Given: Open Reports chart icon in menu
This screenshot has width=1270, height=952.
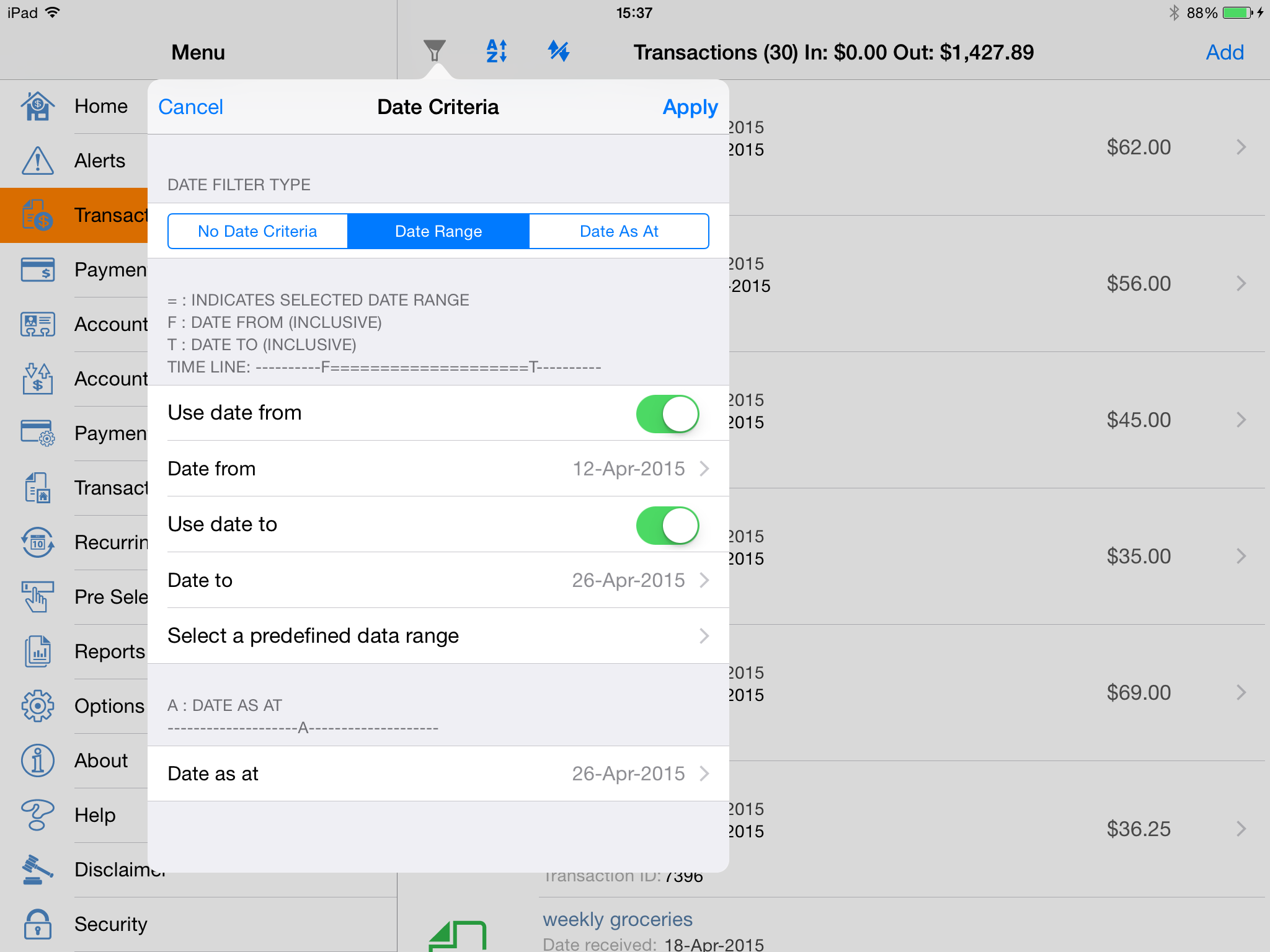Looking at the screenshot, I should point(37,651).
